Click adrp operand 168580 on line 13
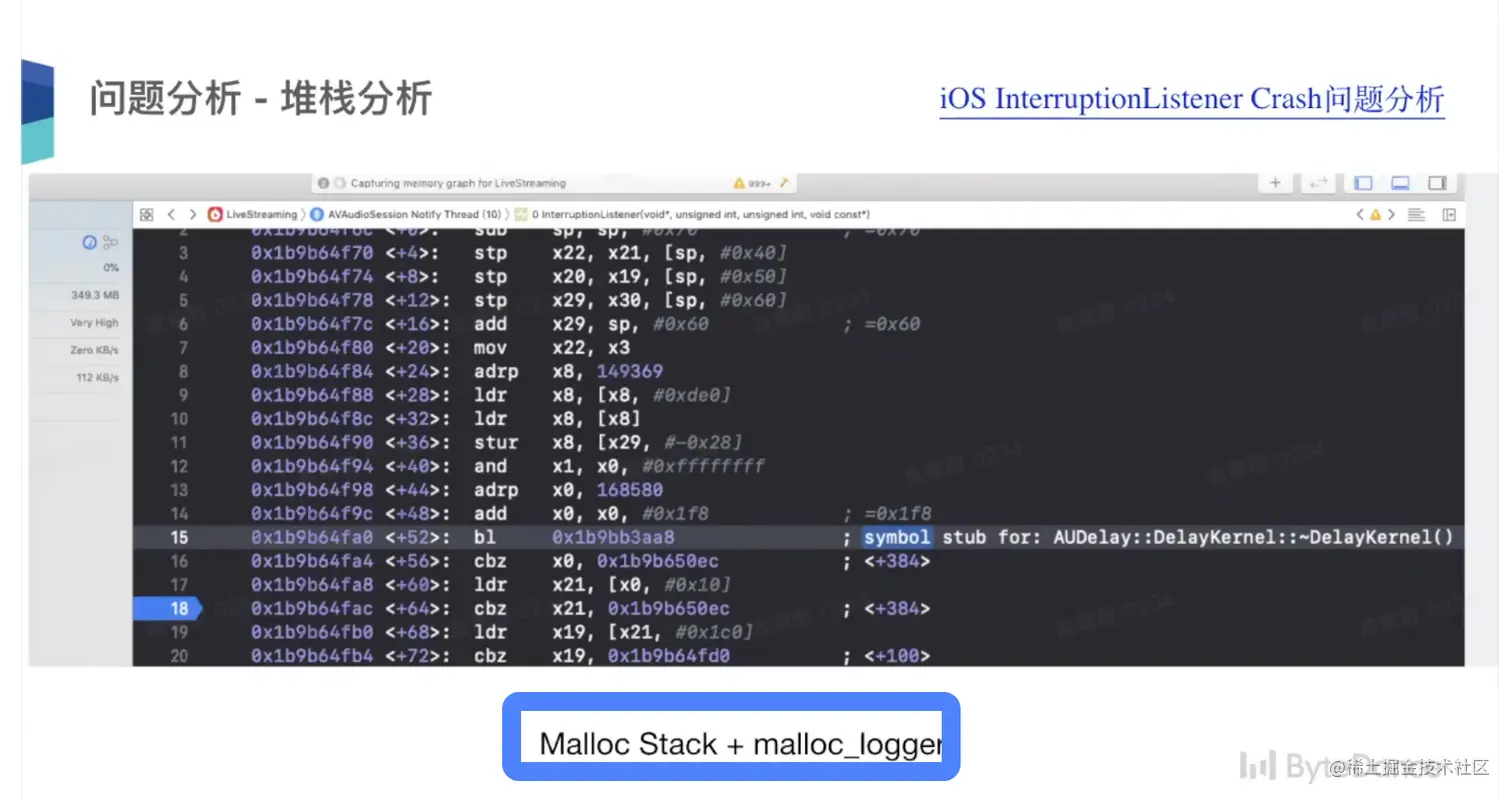The height and width of the screenshot is (800, 1512). tap(630, 490)
